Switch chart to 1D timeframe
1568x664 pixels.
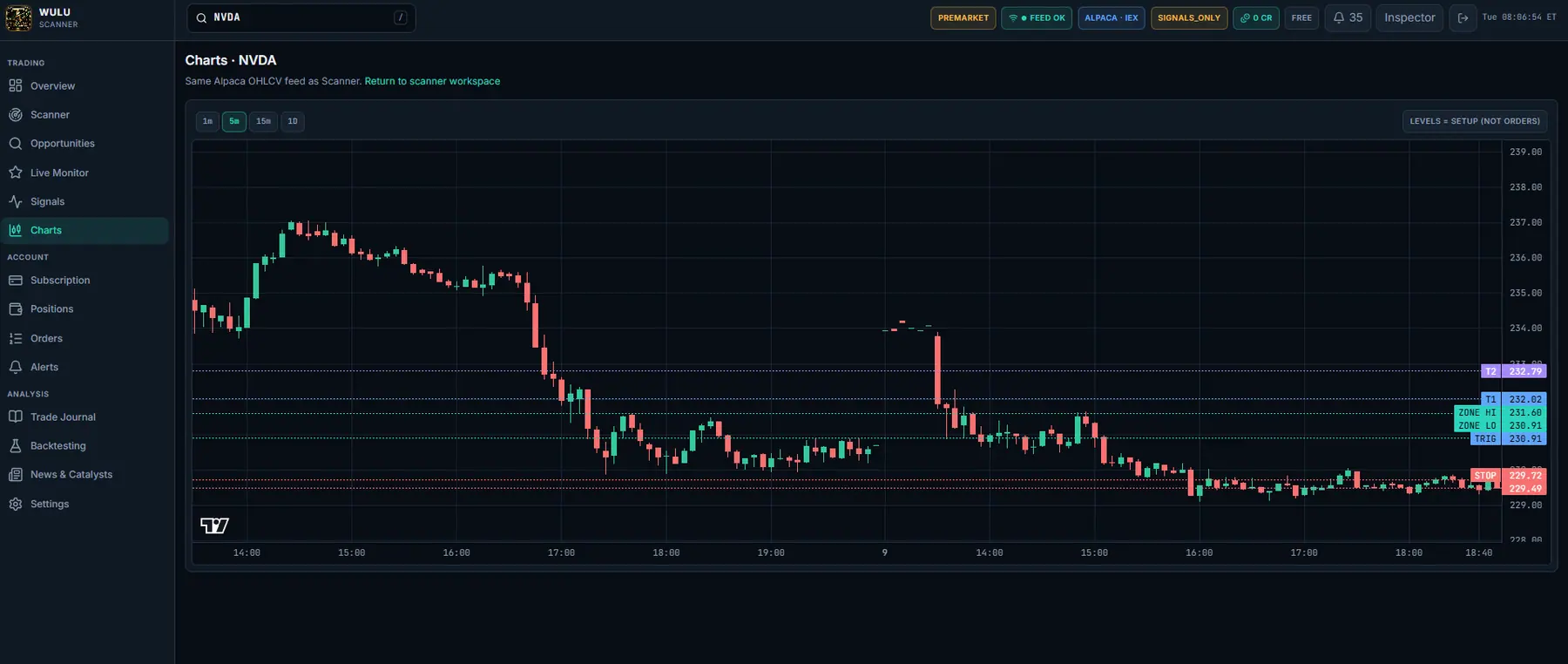pos(293,121)
